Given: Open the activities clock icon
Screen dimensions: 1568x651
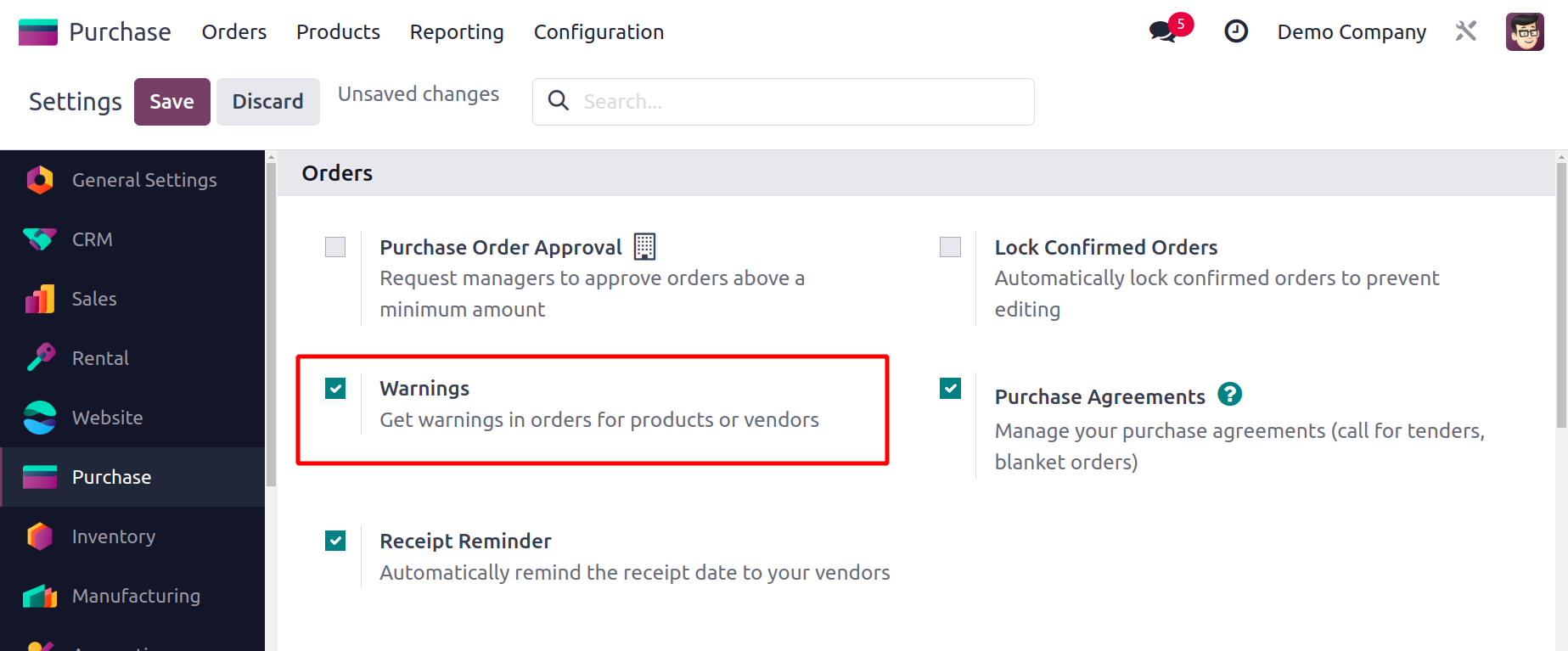Looking at the screenshot, I should [1235, 31].
